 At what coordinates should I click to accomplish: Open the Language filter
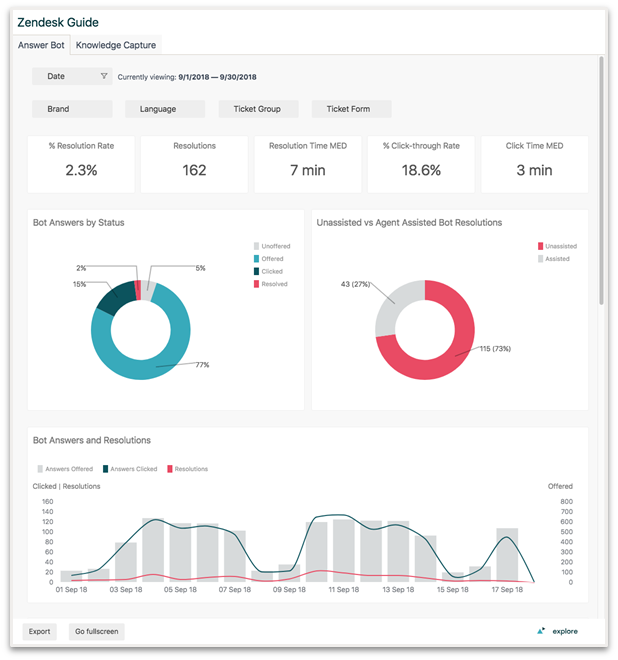click(x=165, y=109)
